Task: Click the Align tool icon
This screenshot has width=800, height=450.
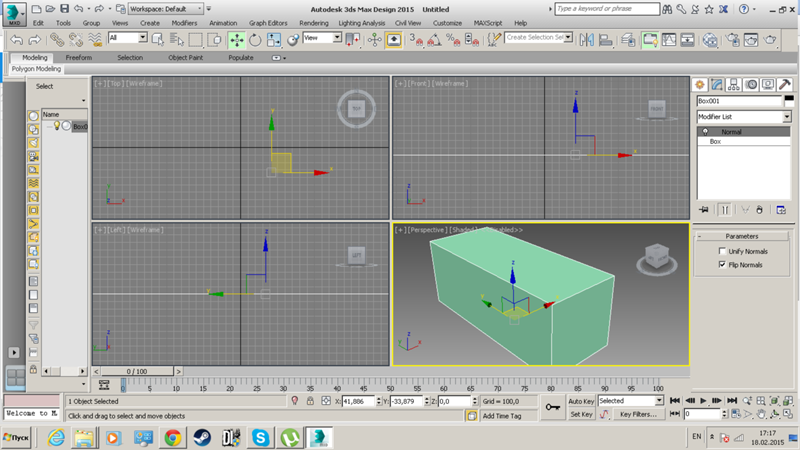Action: click(606, 40)
